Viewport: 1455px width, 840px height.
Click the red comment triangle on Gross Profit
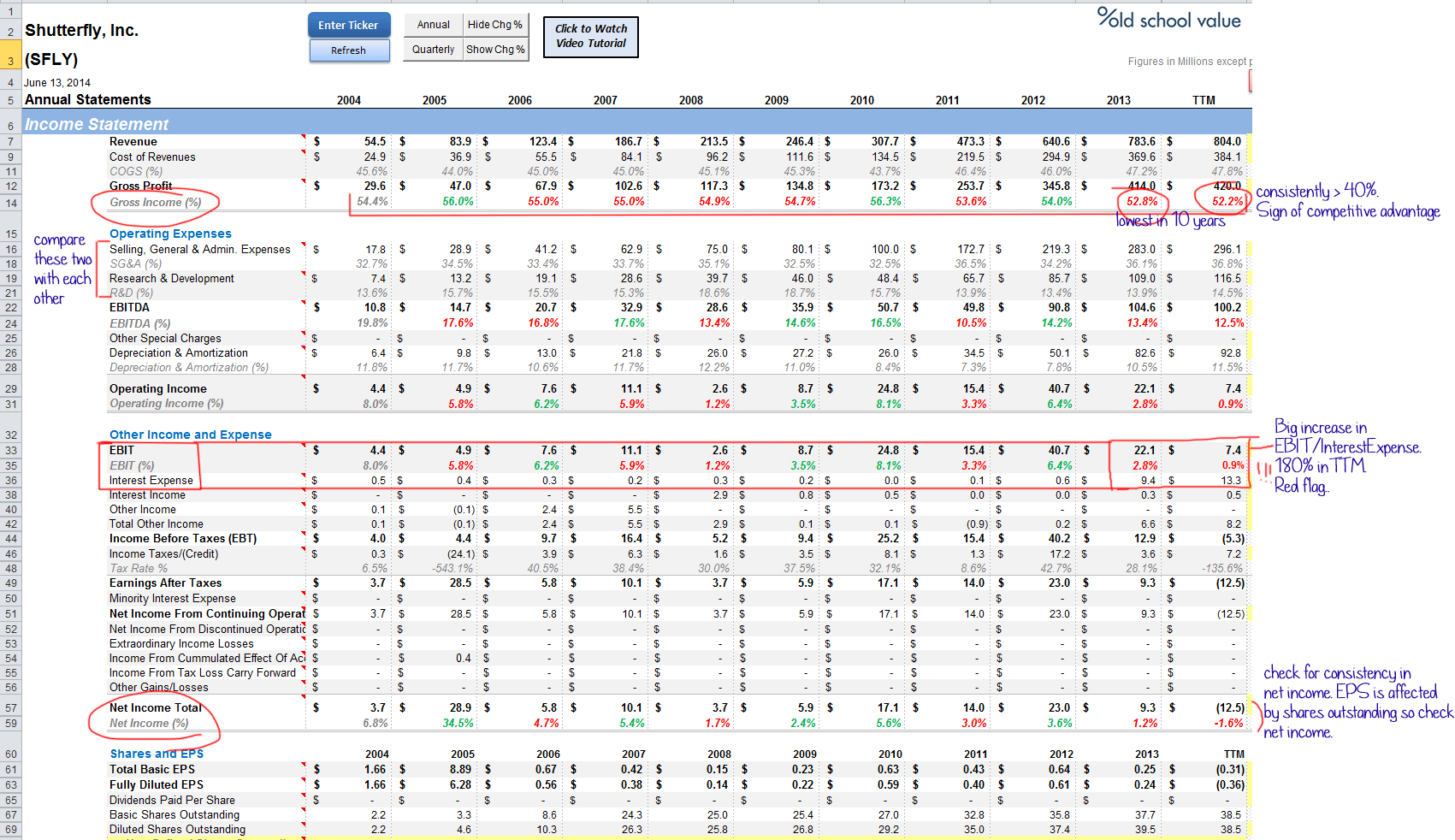305,181
